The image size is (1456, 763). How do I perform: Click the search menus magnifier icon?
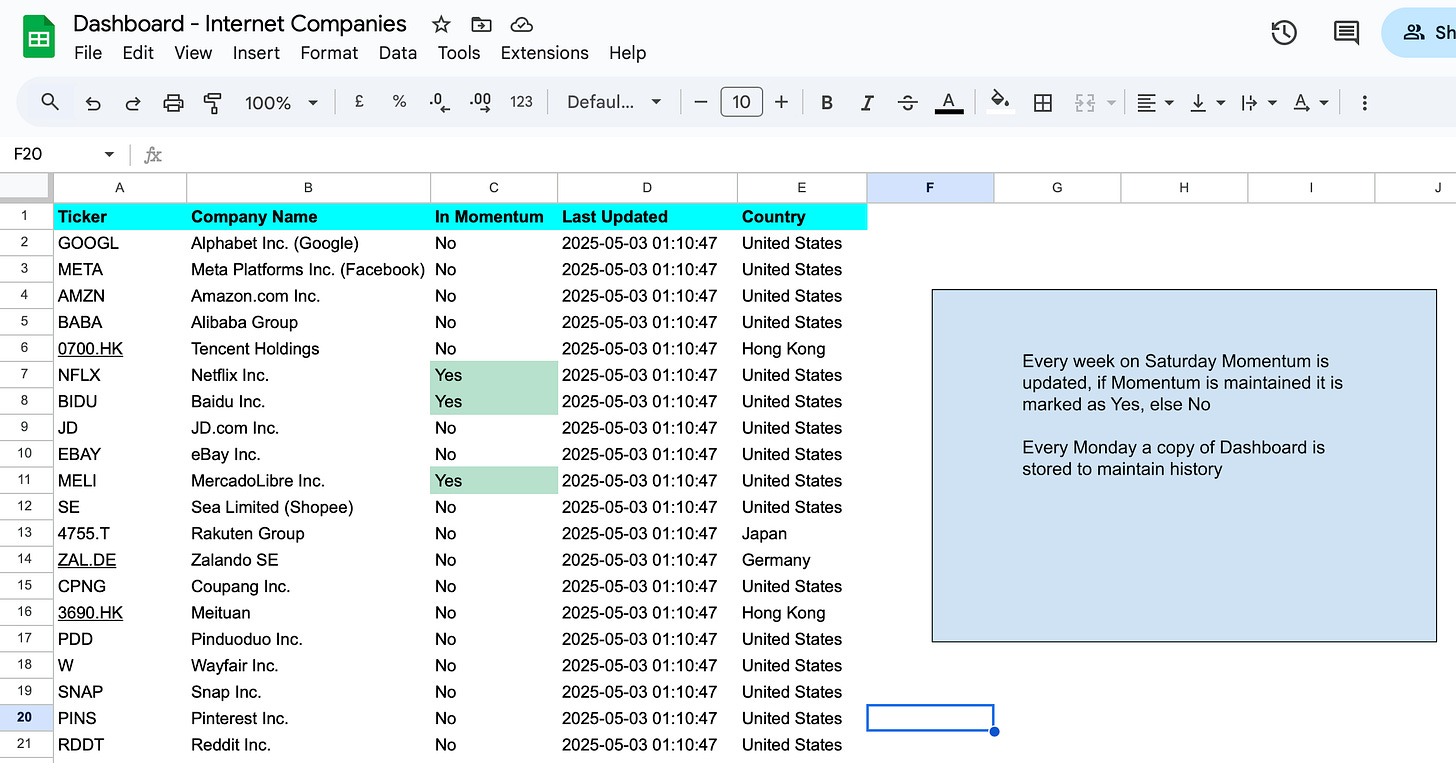pos(50,102)
